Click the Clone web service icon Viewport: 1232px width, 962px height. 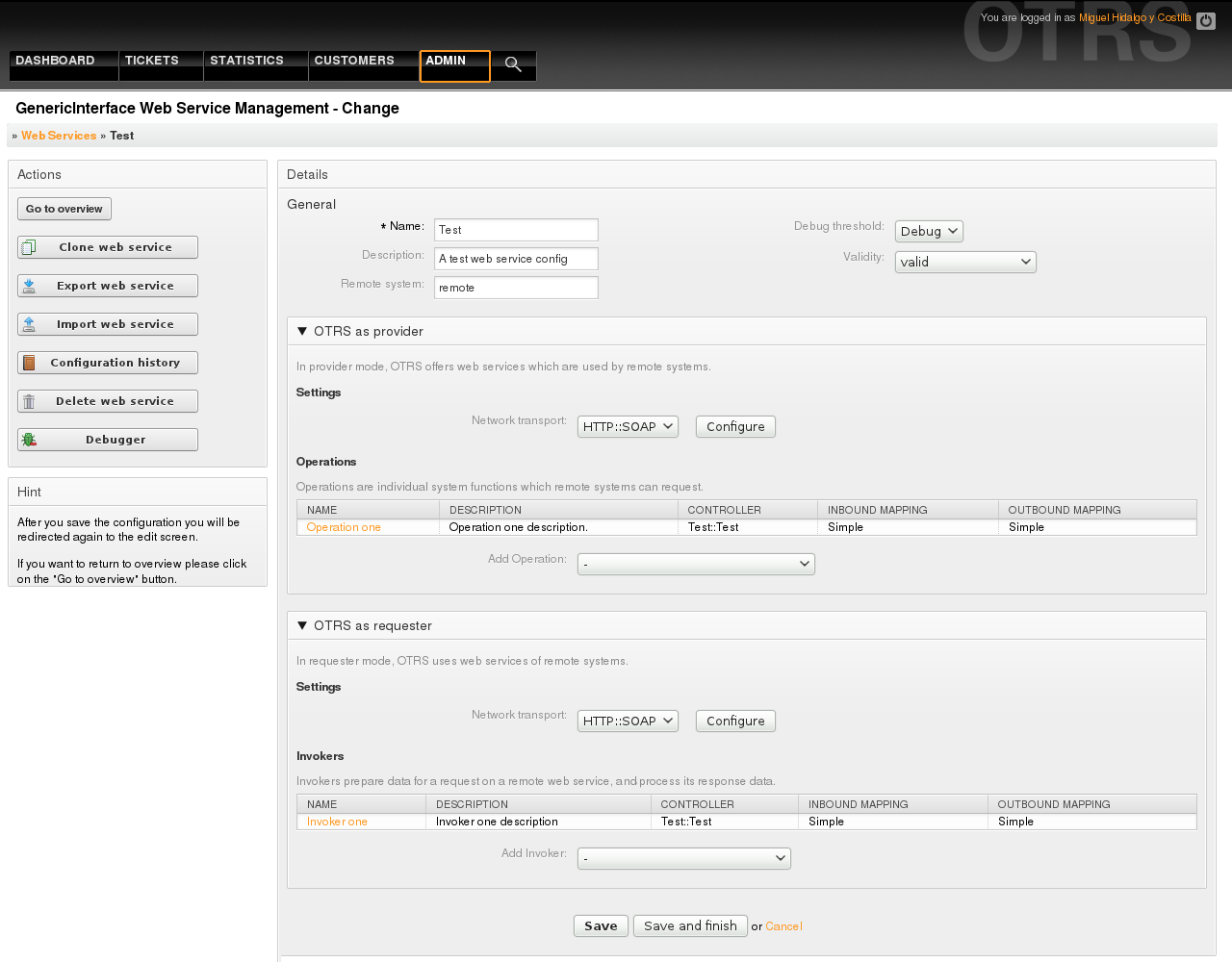pyautogui.click(x=29, y=247)
